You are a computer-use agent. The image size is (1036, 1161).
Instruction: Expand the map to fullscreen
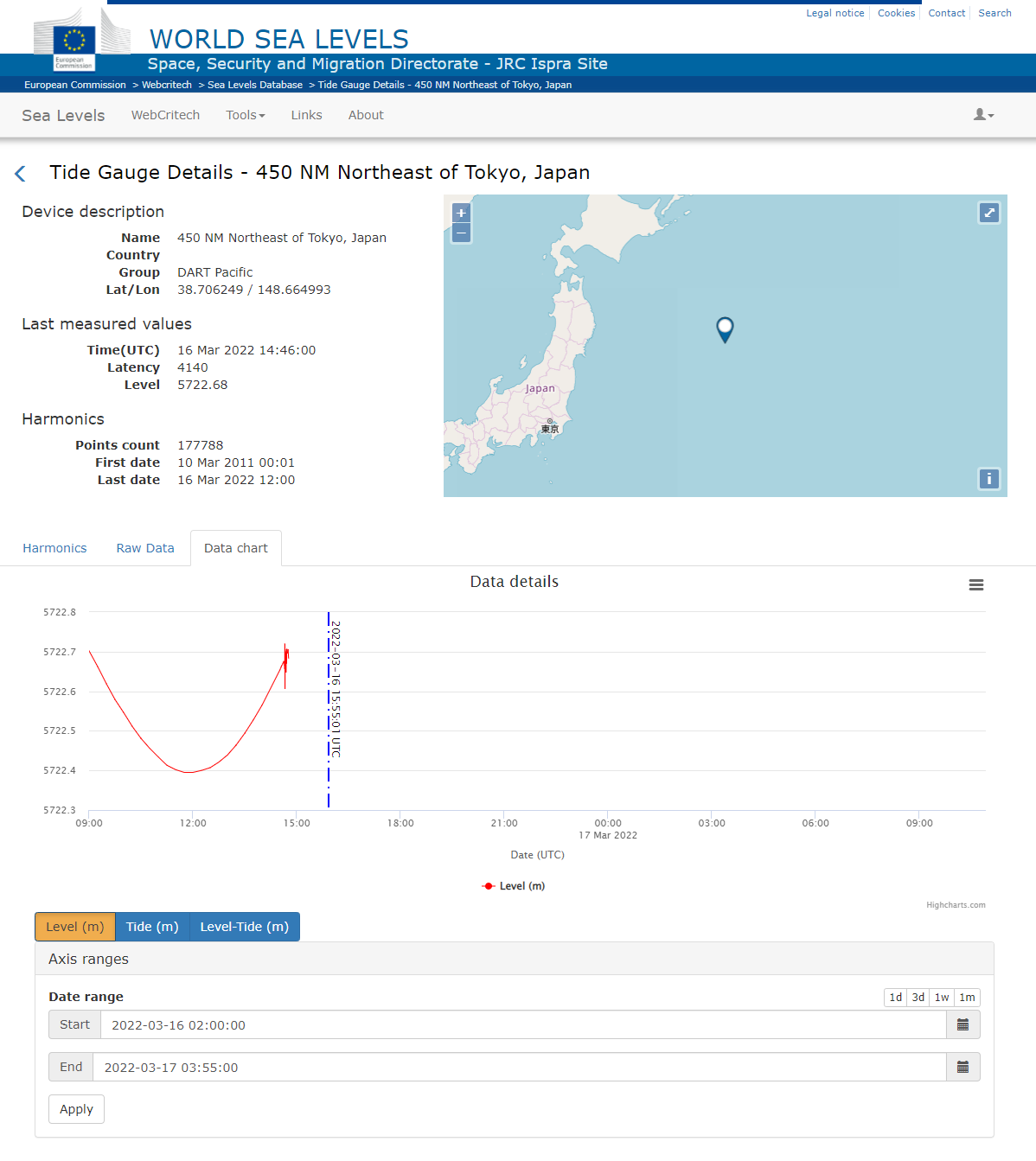[989, 213]
